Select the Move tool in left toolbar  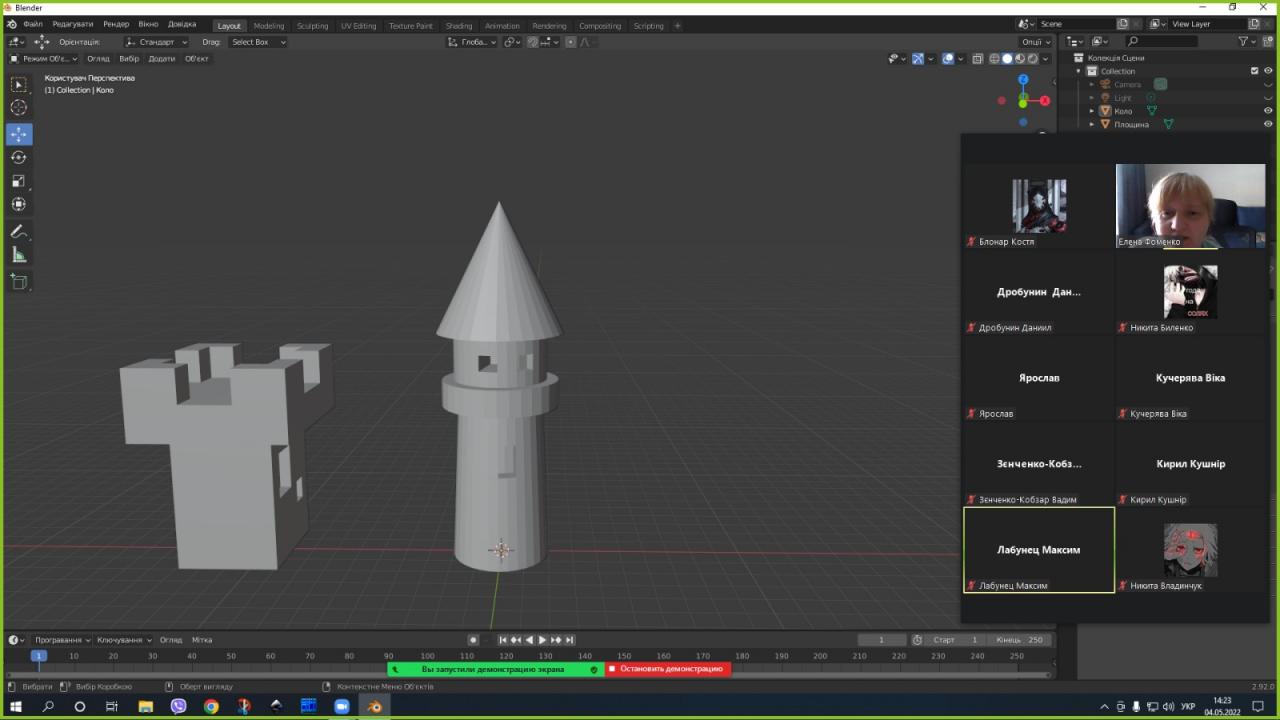[x=19, y=134]
